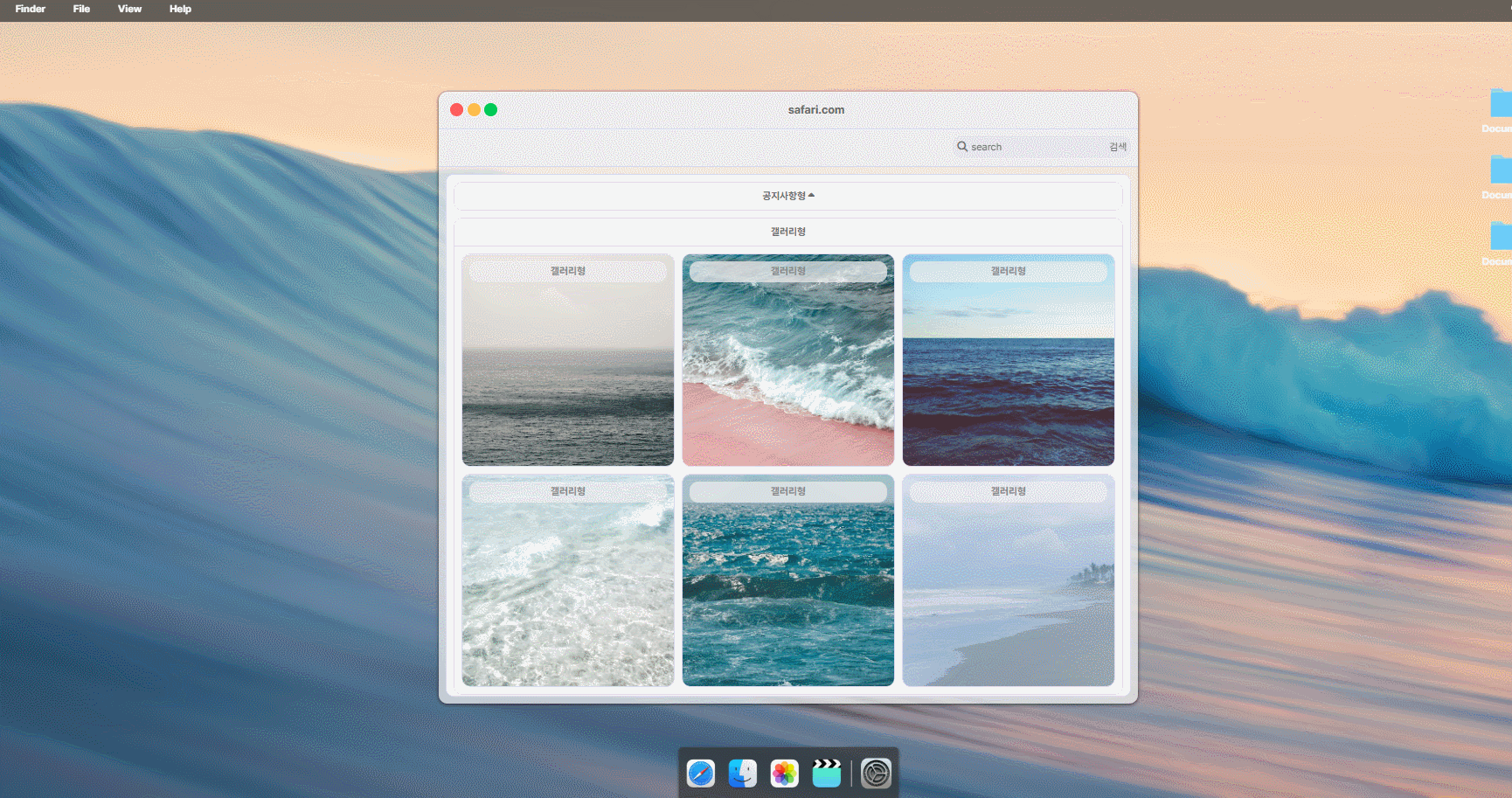1512x798 pixels.
Task: Close the safari.com window
Action: click(x=456, y=109)
